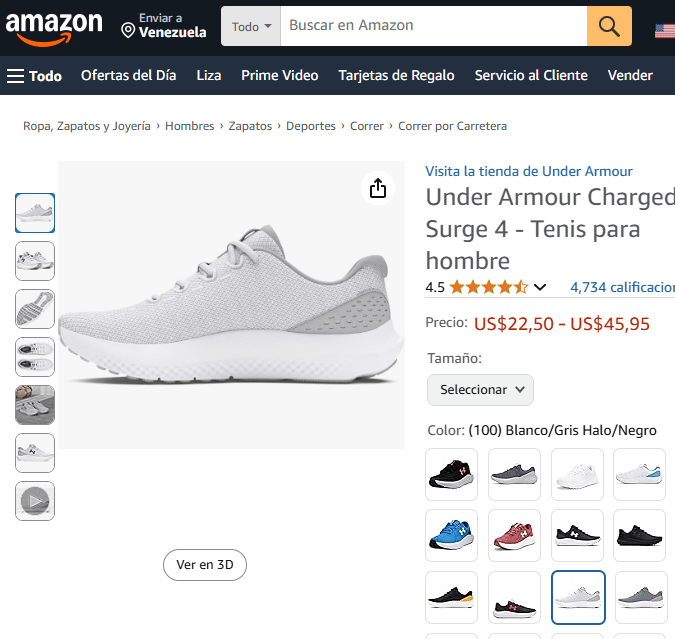Click the country flag icon
The height and width of the screenshot is (639, 675).
(x=665, y=31)
